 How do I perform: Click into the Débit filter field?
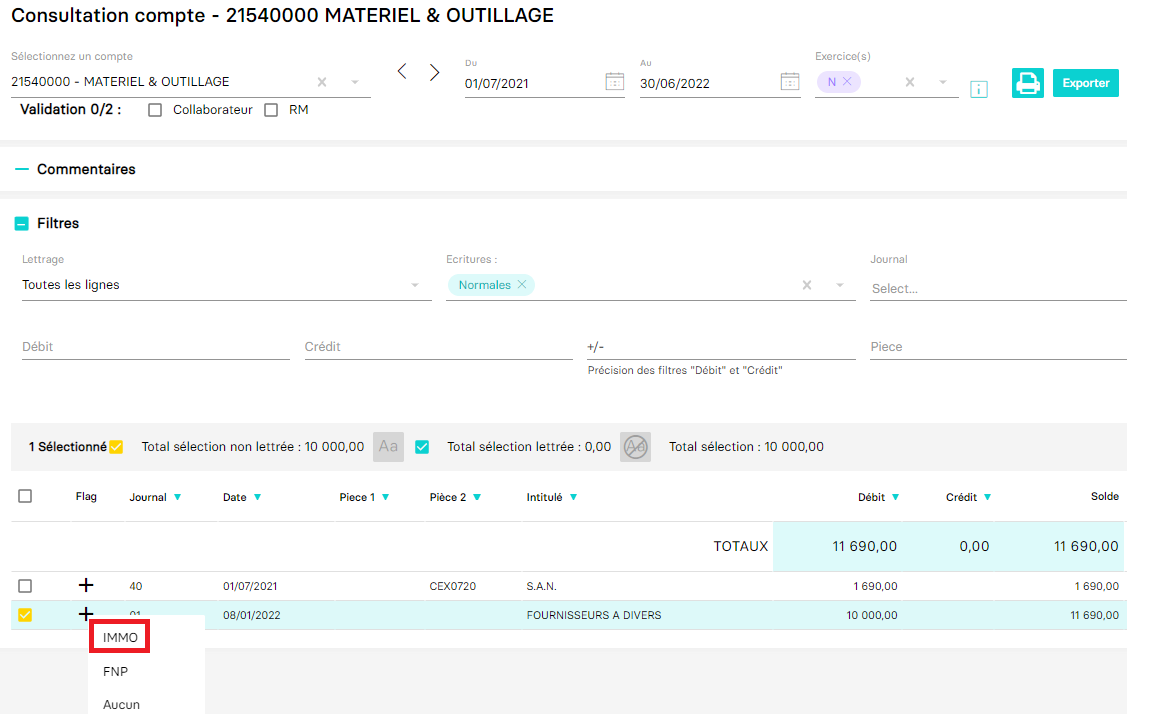pos(155,347)
